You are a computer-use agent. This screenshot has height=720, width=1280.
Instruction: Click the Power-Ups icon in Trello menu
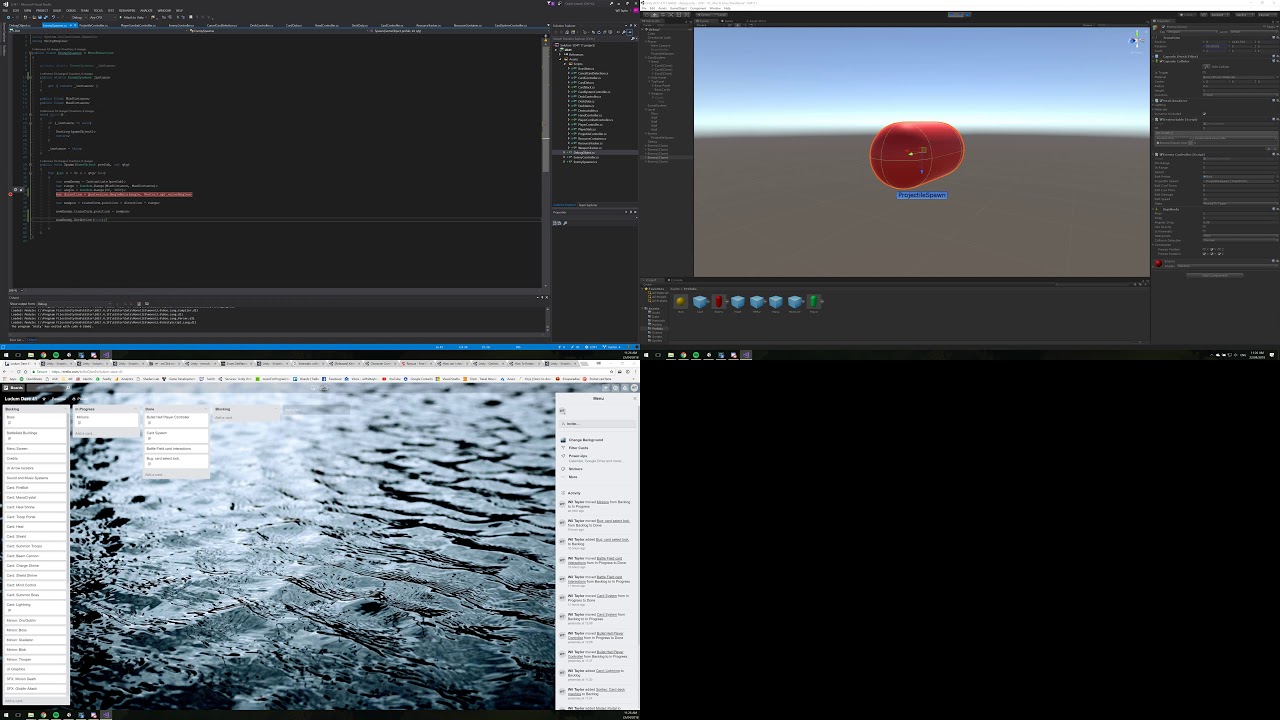(x=562, y=456)
